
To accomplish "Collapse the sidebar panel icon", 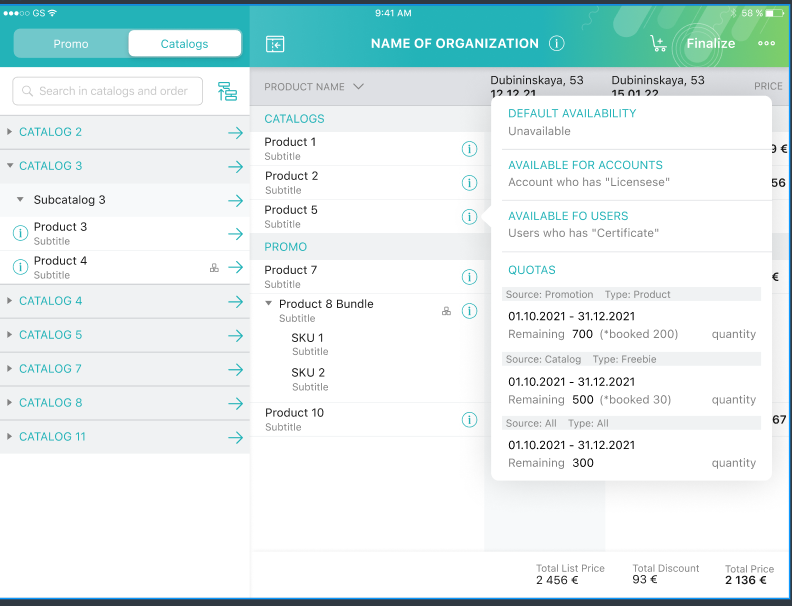I will coord(275,44).
